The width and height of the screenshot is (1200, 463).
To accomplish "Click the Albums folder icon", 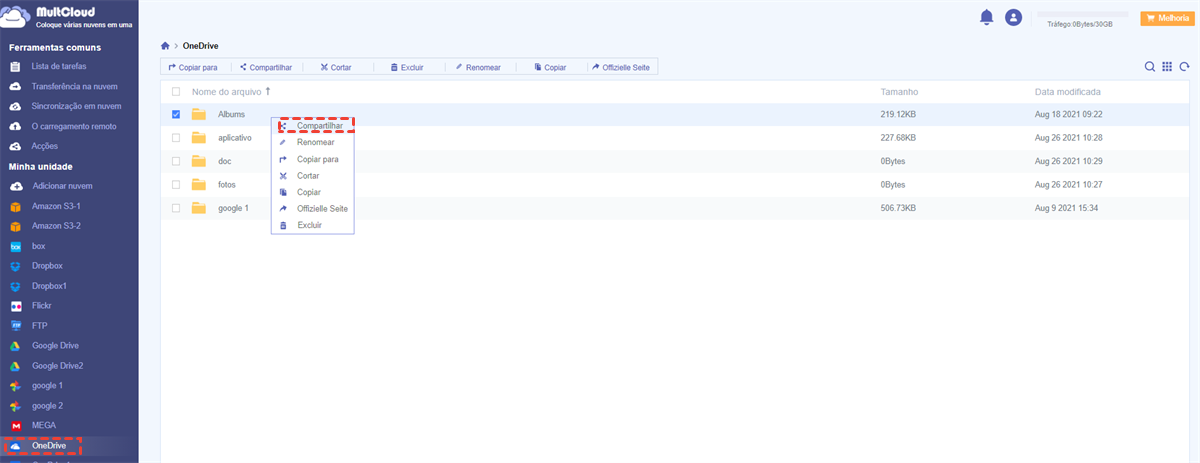I will (198, 114).
